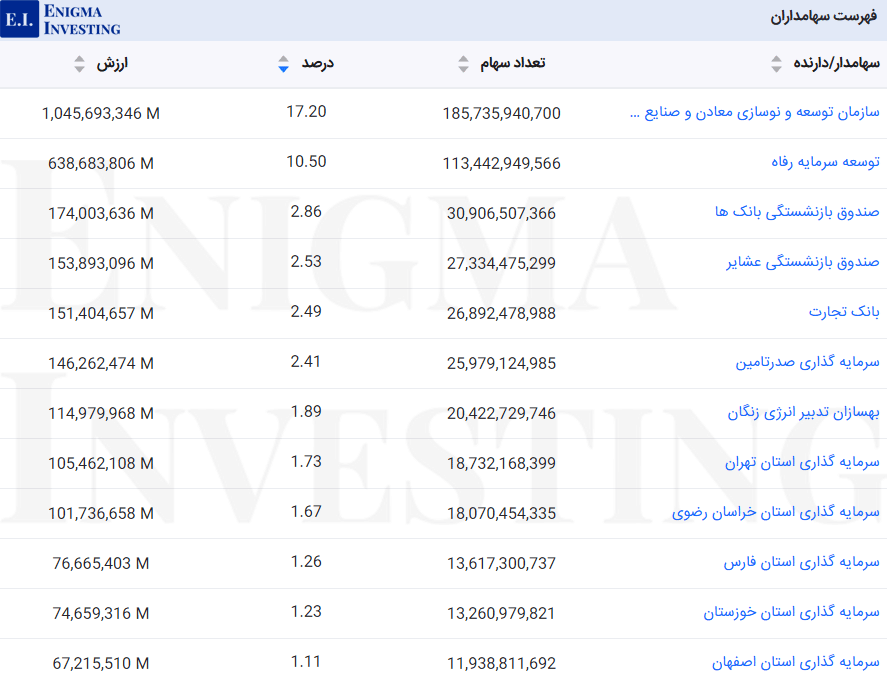Open shareholder سرمایه گذاری استان فارس

pyautogui.click(x=802, y=562)
